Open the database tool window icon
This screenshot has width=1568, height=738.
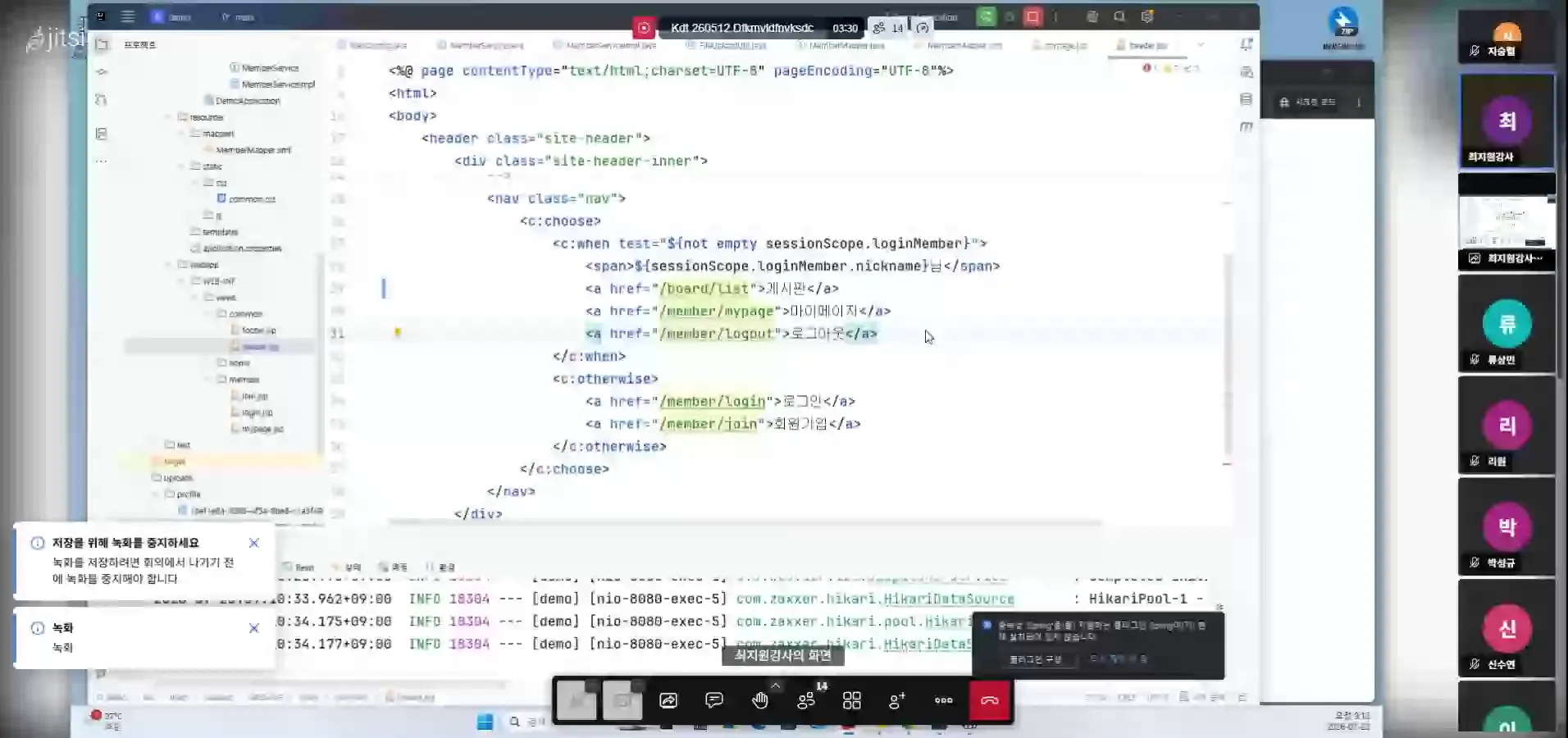tap(1247, 99)
